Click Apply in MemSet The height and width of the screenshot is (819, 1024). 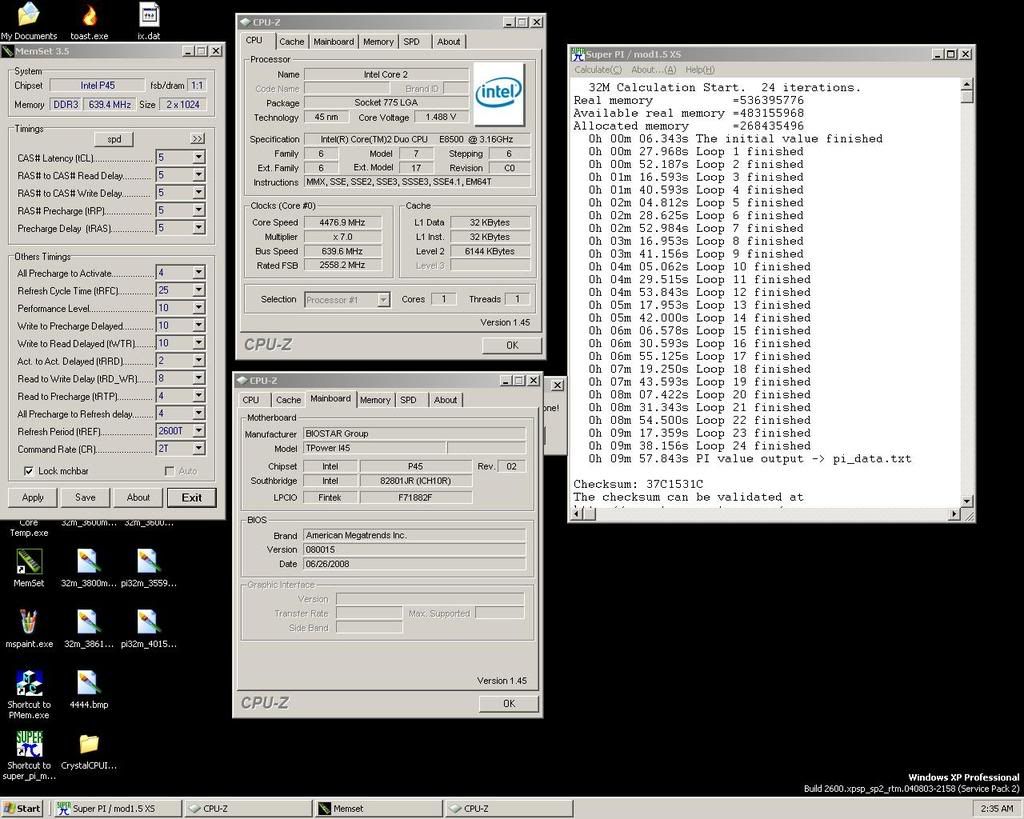[x=33, y=498]
